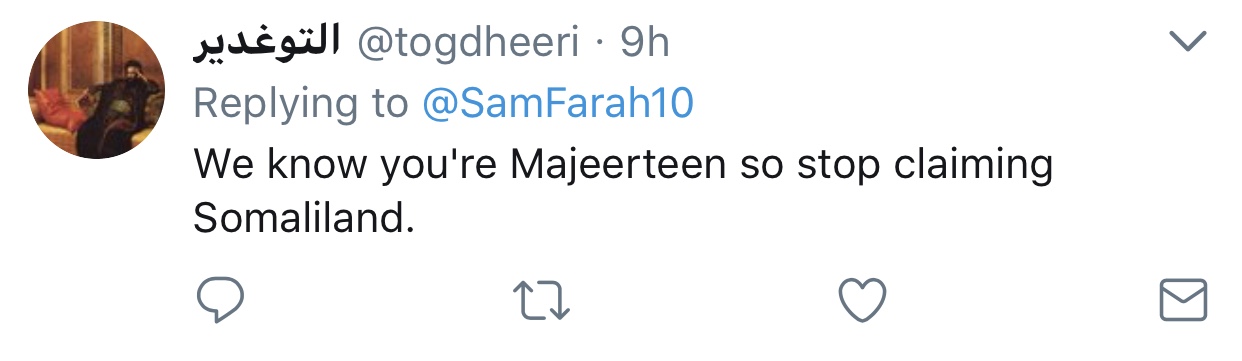Image resolution: width=1242 pixels, height=361 pixels.
Task: Click the word Somaliland in the tweet
Action: tap(303, 220)
